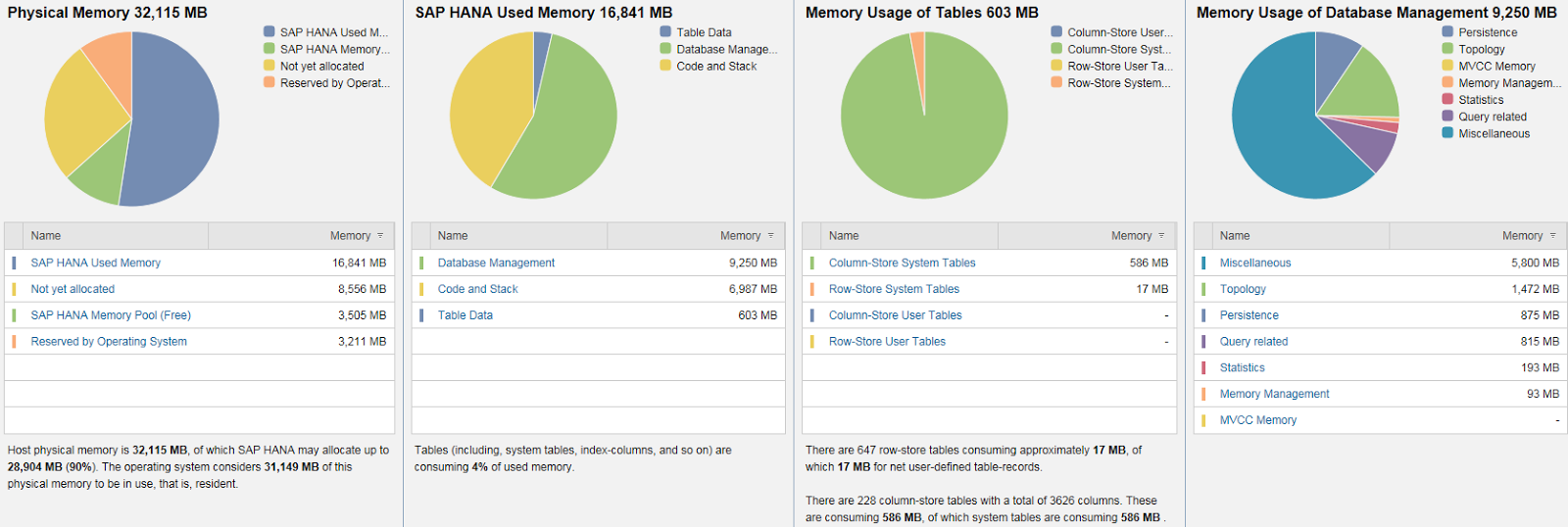Click the Row-Store System... legend label

1119,83
